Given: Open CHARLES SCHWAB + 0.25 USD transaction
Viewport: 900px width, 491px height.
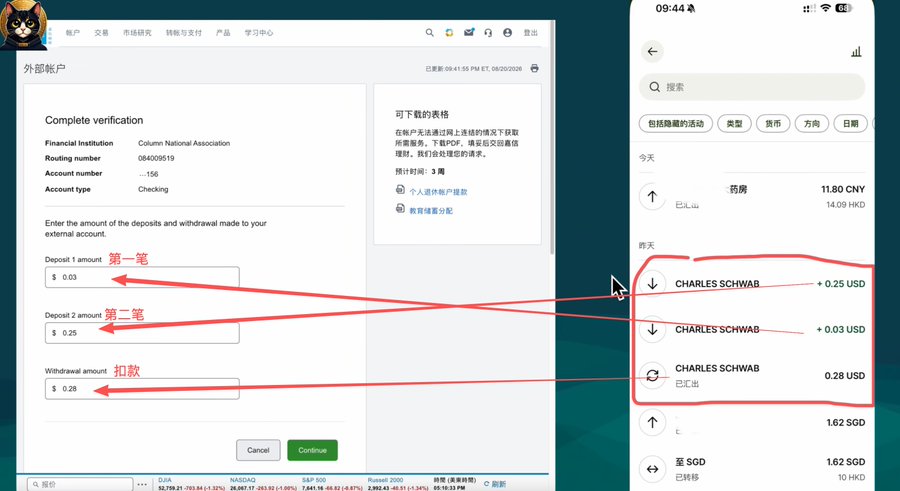Looking at the screenshot, I should pyautogui.click(x=752, y=284).
